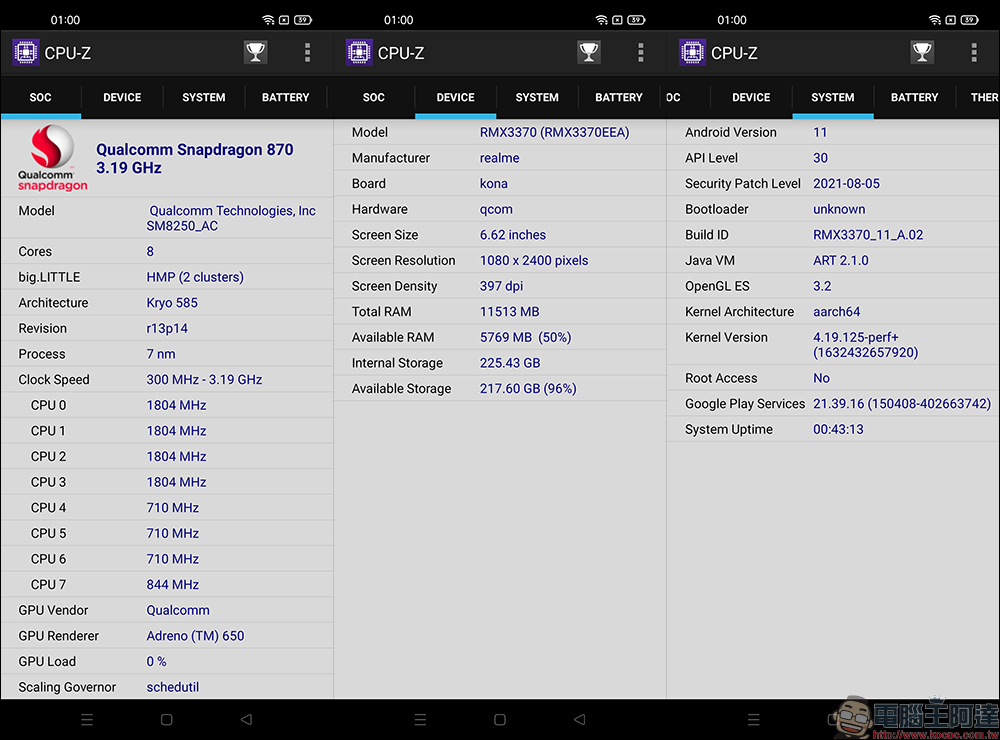Tap the Wi-Fi status icon in middle screen
Viewport: 1000px width, 740px height.
point(601,20)
